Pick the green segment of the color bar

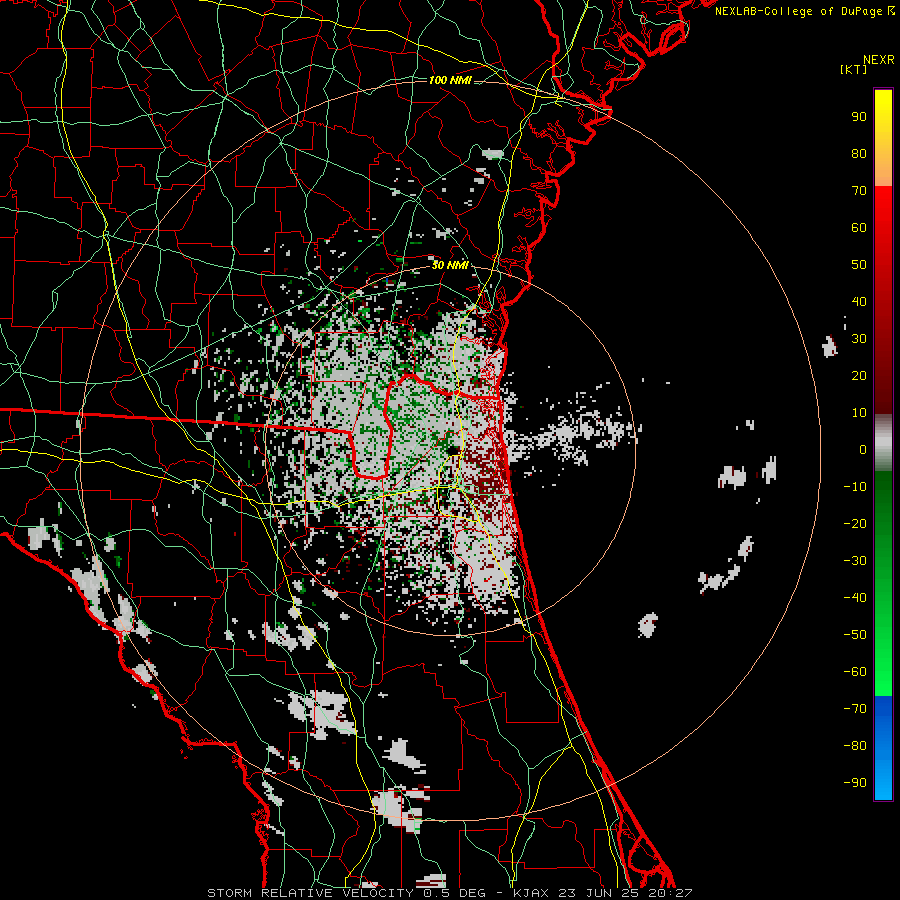(x=883, y=583)
